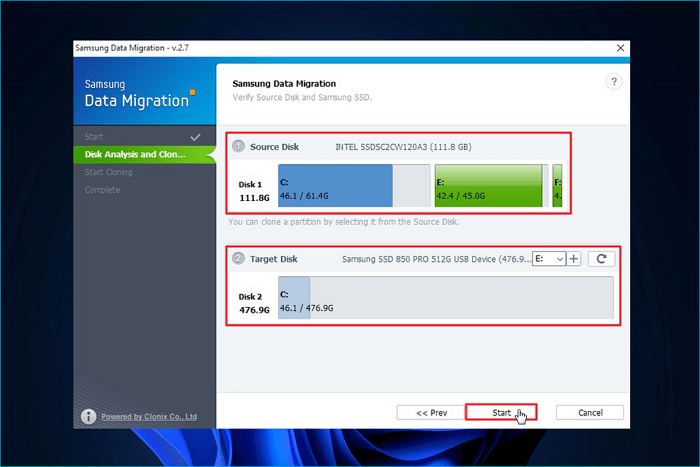Close the Samsung Data Migration window

[620, 48]
